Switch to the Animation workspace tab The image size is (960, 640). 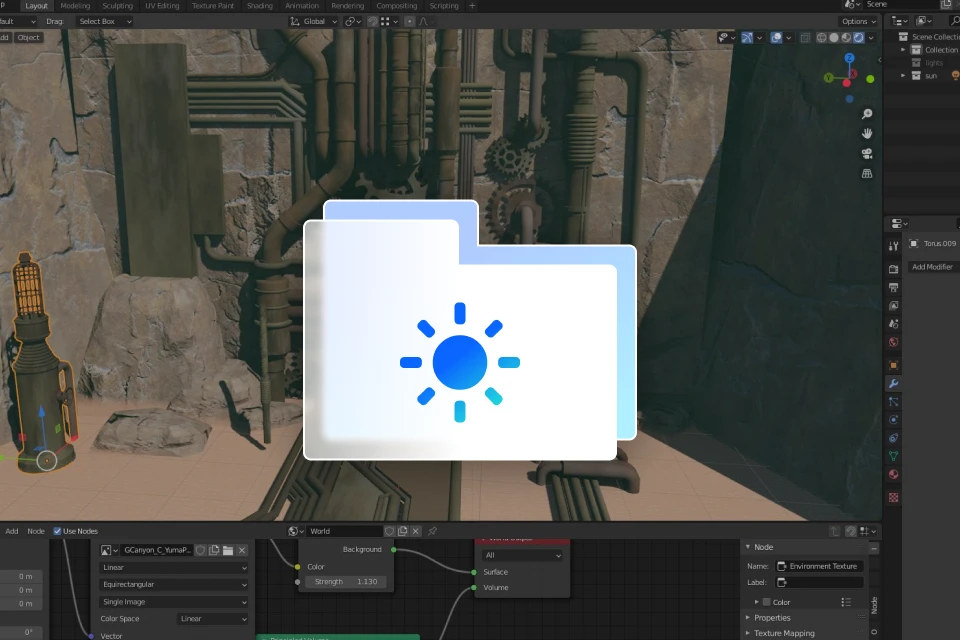[302, 6]
